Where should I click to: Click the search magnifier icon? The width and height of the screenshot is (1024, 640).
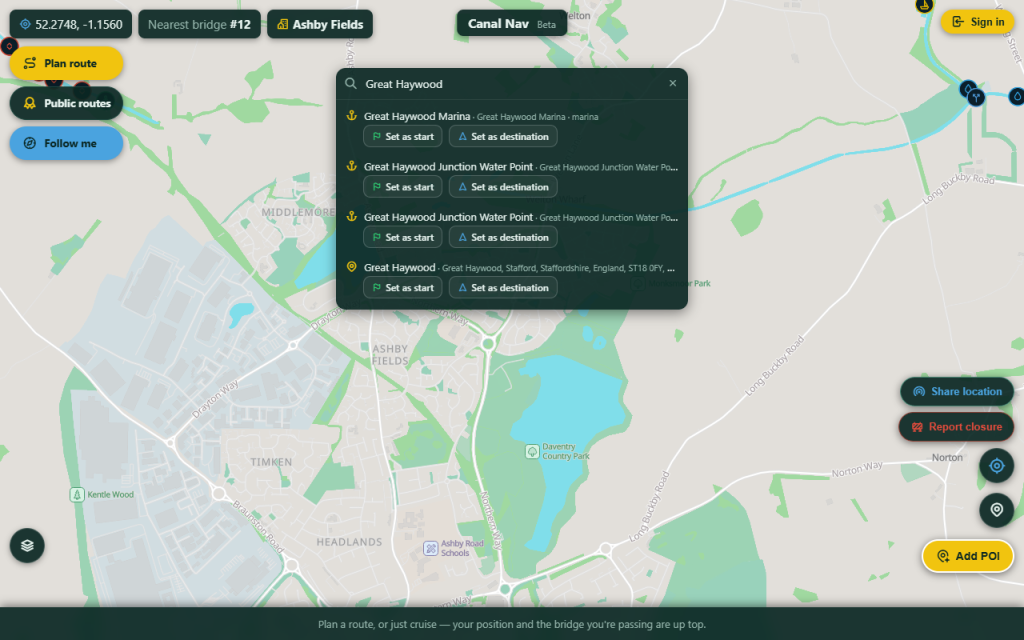(351, 84)
